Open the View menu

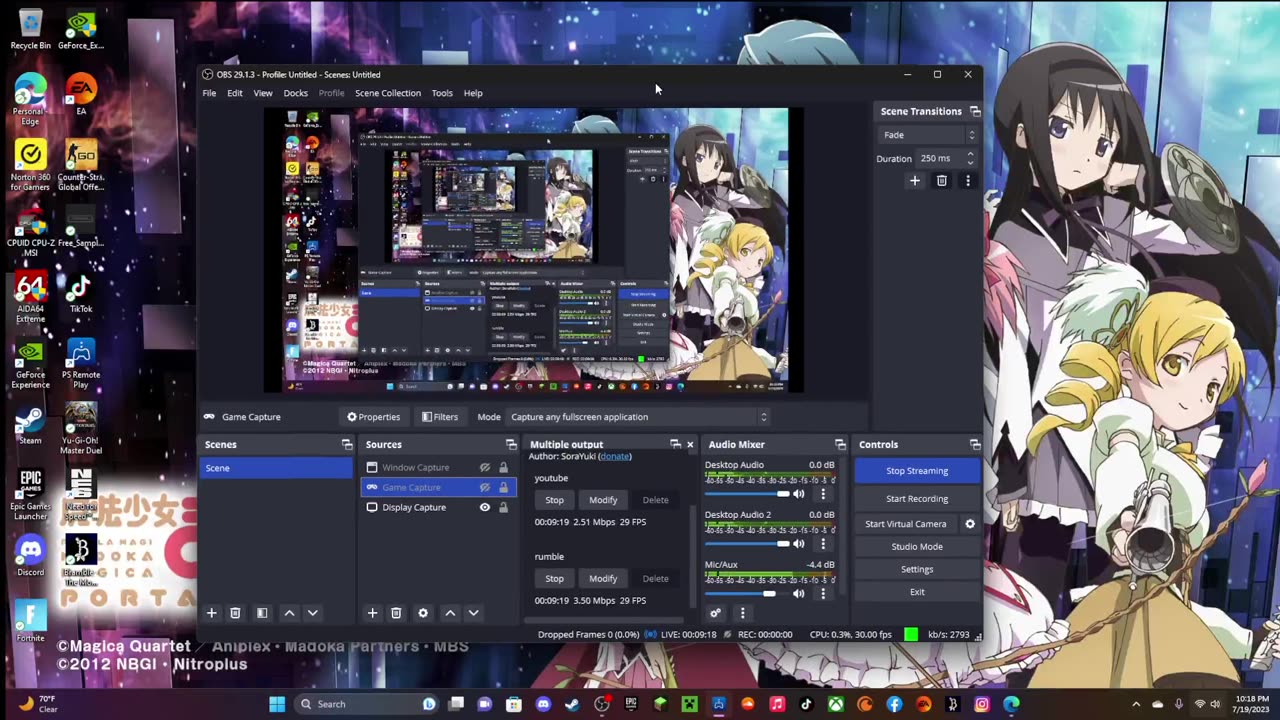262,93
